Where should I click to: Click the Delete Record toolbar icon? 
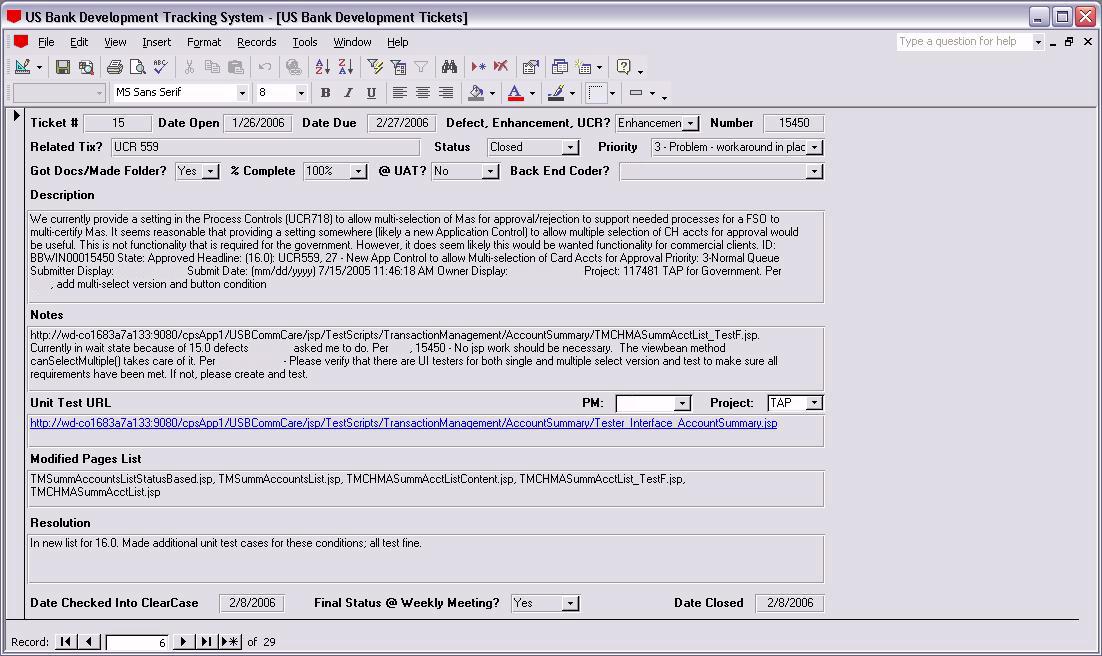tap(500, 67)
